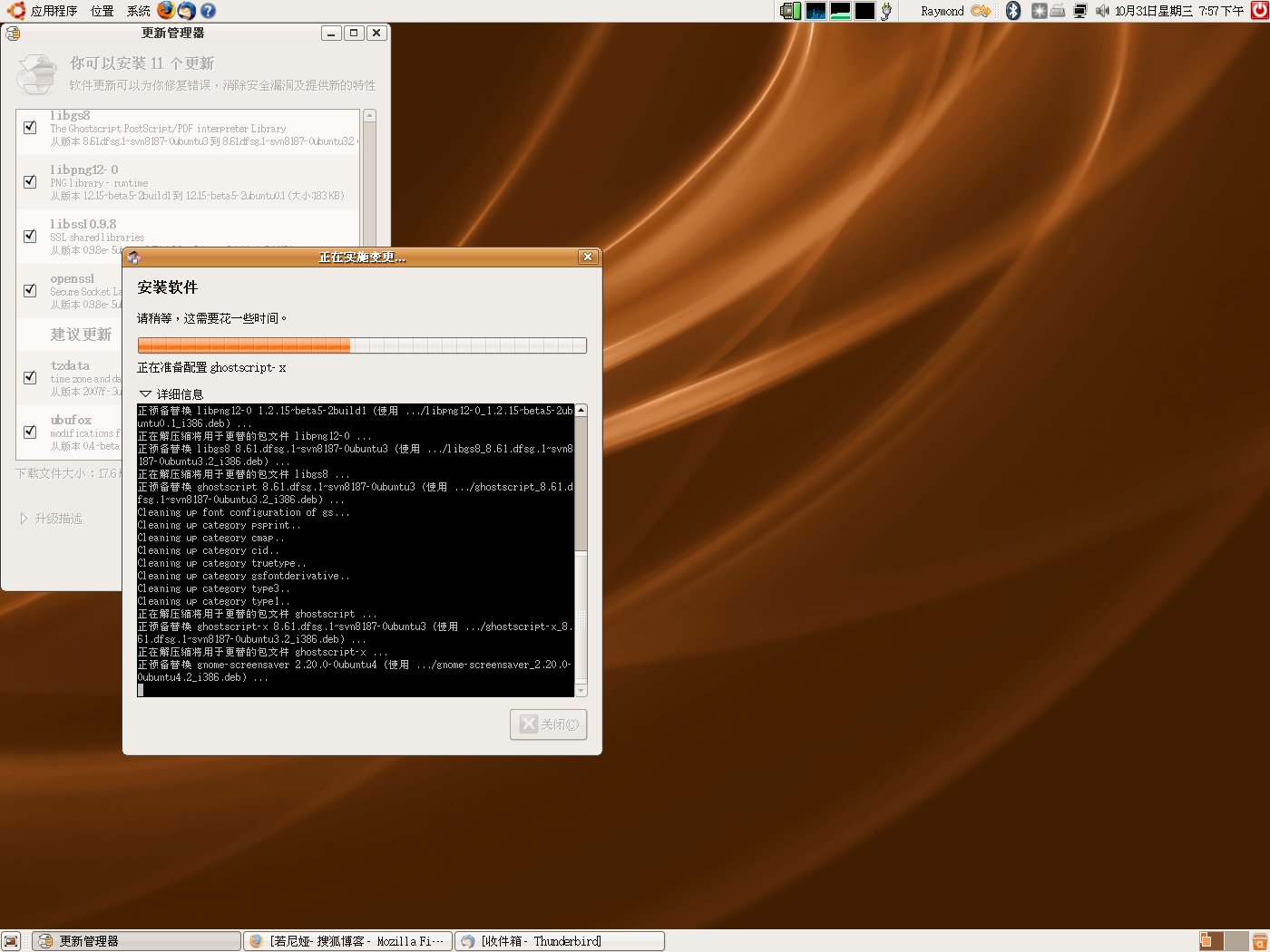The image size is (1270, 952).
Task: Click the volume icon in the top panel
Action: pos(1103,11)
